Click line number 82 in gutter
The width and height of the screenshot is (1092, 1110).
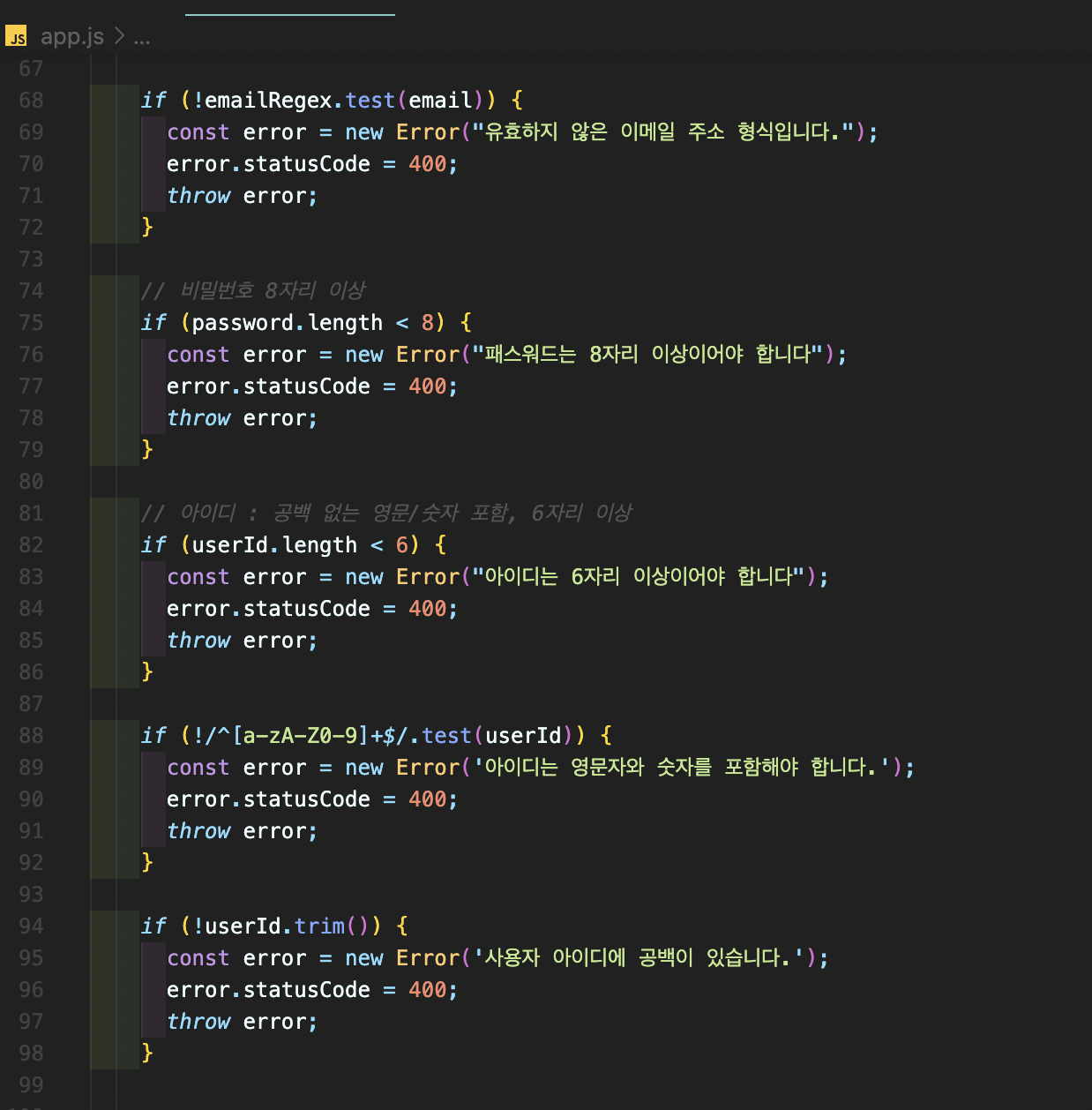tap(31, 545)
